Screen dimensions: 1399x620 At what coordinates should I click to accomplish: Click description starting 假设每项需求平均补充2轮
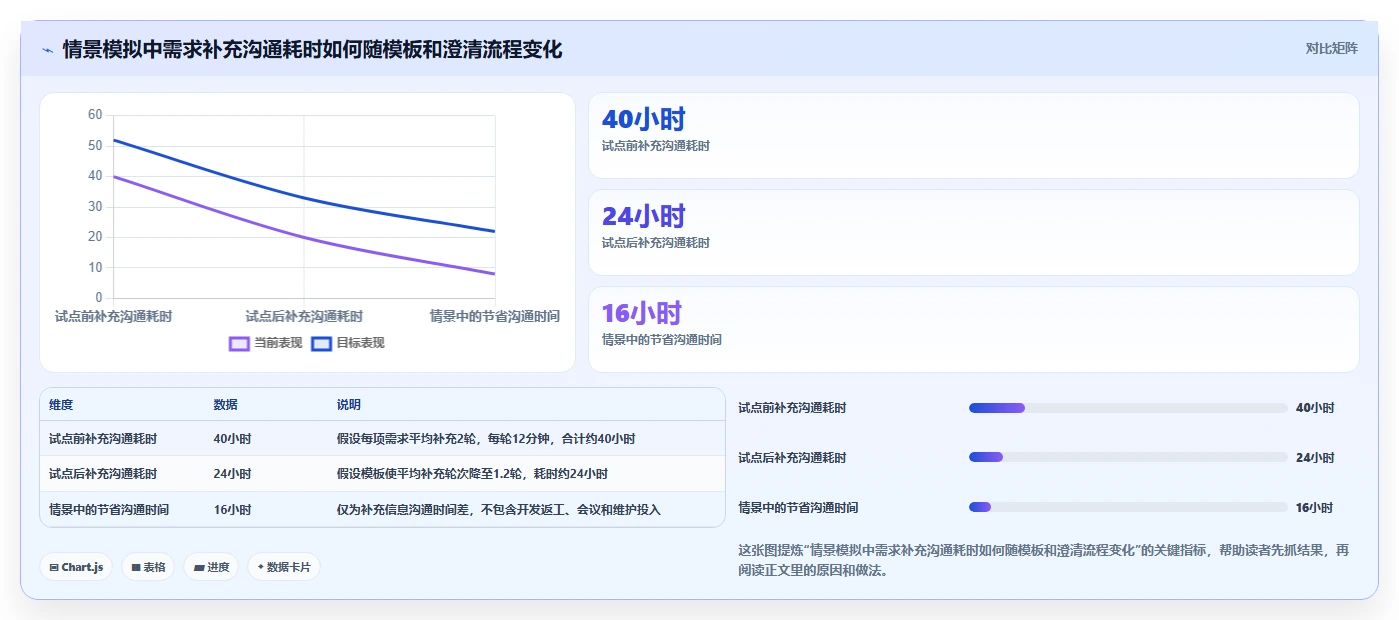click(x=486, y=439)
